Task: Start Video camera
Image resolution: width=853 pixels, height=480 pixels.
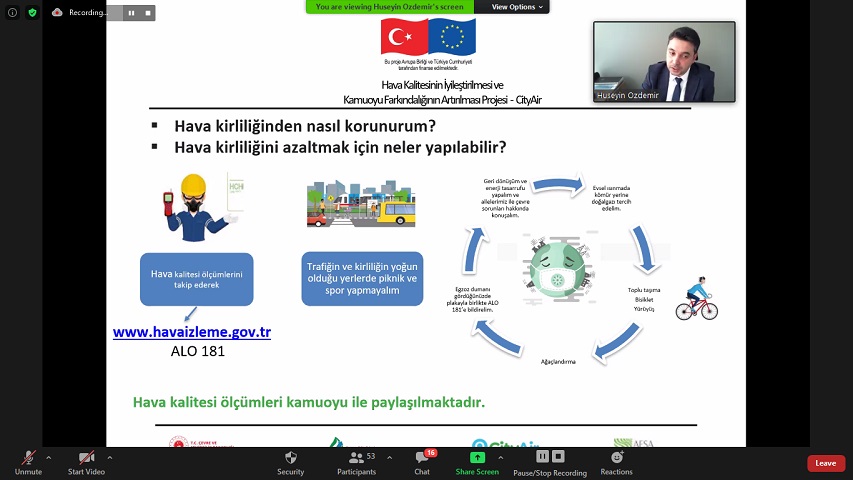Action: (x=86, y=463)
